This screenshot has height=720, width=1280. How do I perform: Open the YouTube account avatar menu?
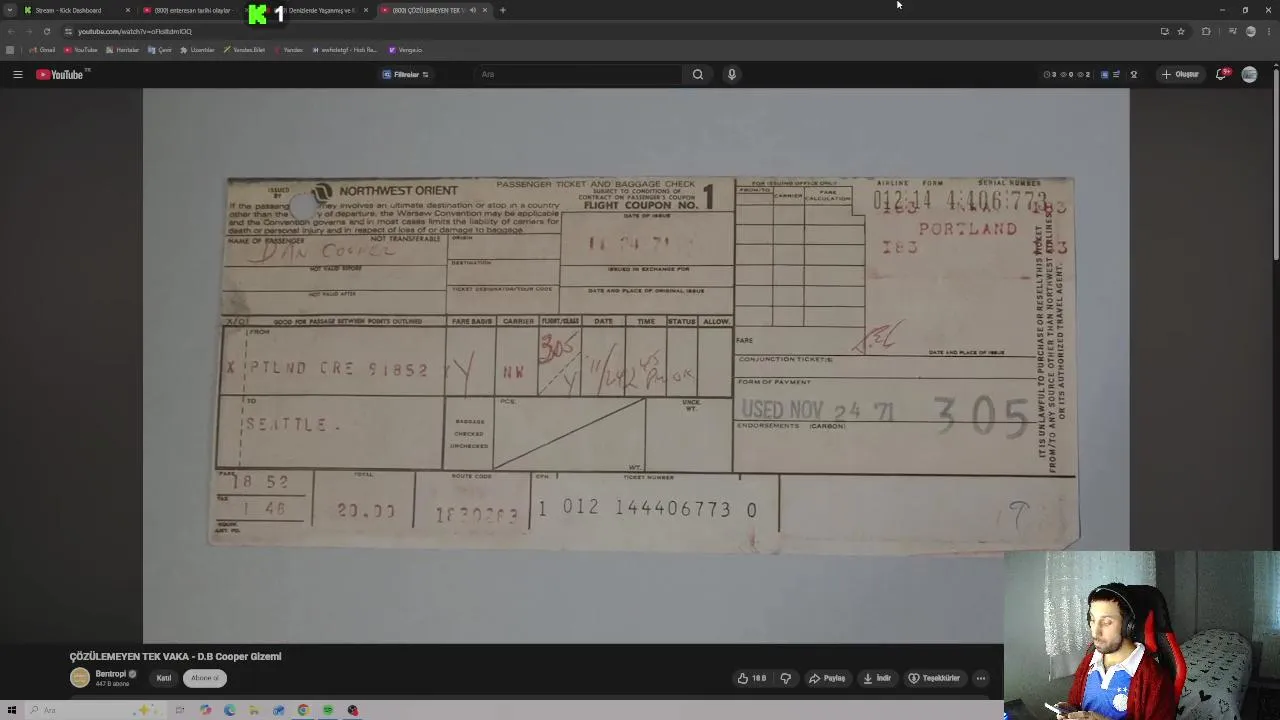[1249, 74]
